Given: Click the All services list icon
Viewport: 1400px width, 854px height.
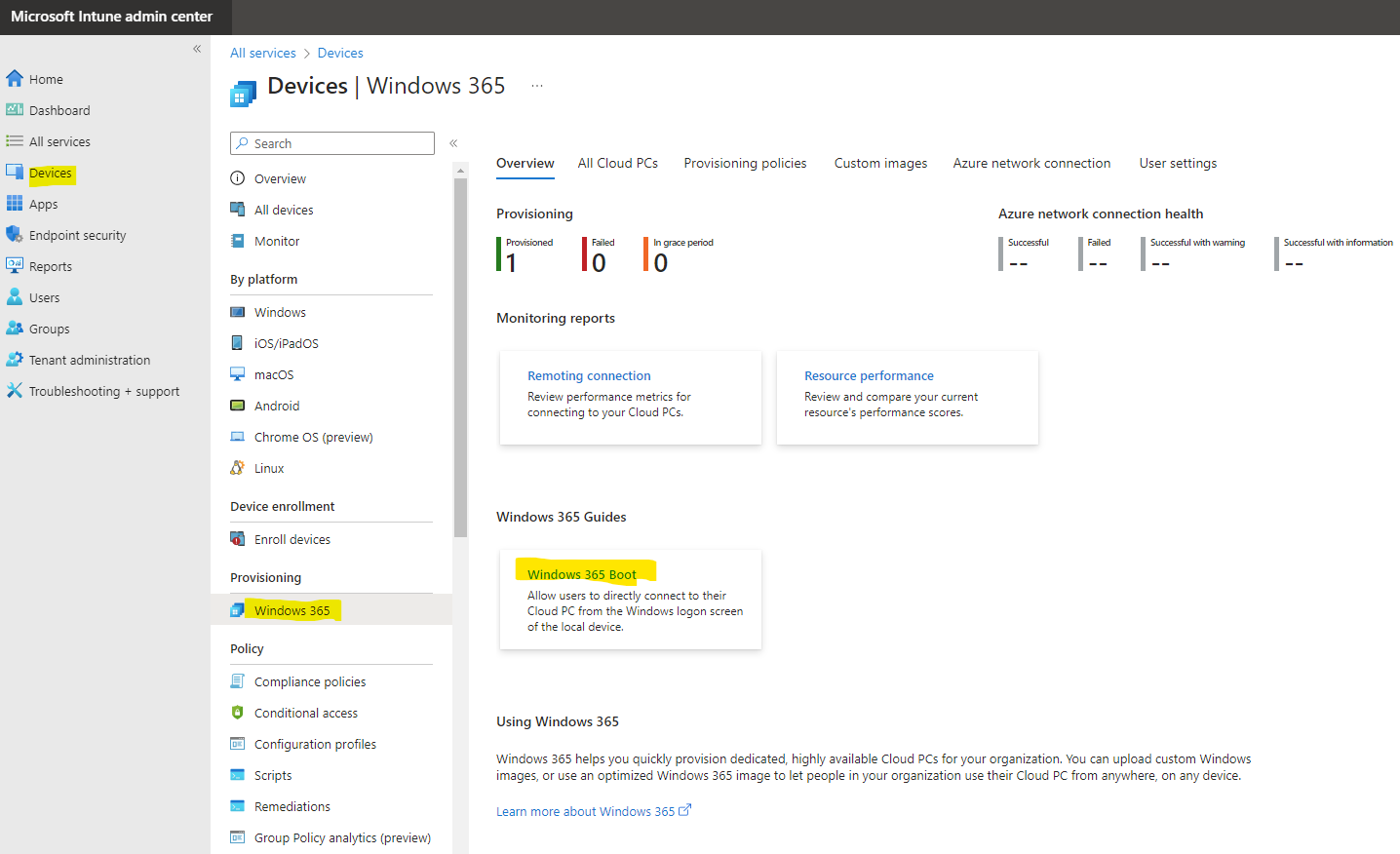Looking at the screenshot, I should (x=15, y=141).
